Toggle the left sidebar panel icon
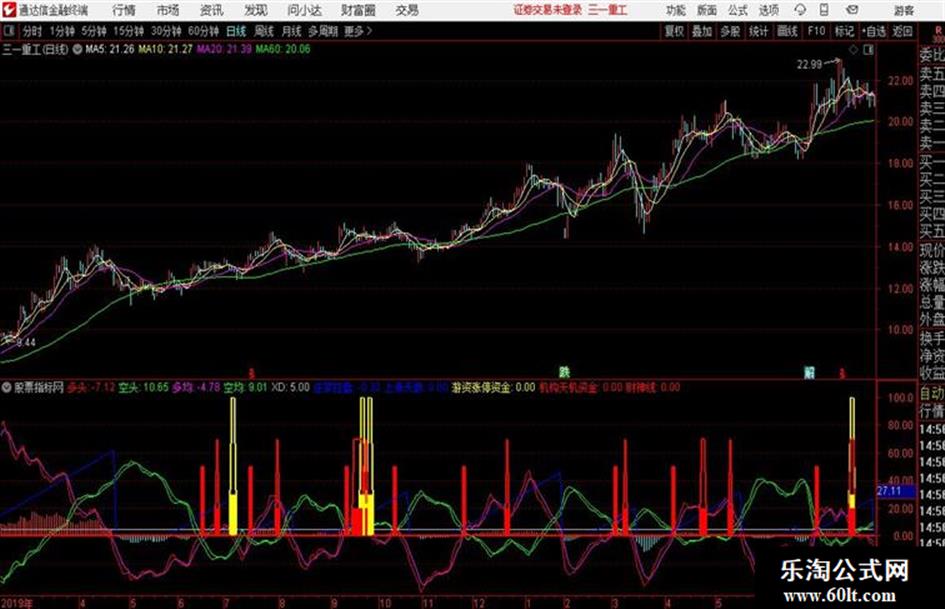 (8, 31)
